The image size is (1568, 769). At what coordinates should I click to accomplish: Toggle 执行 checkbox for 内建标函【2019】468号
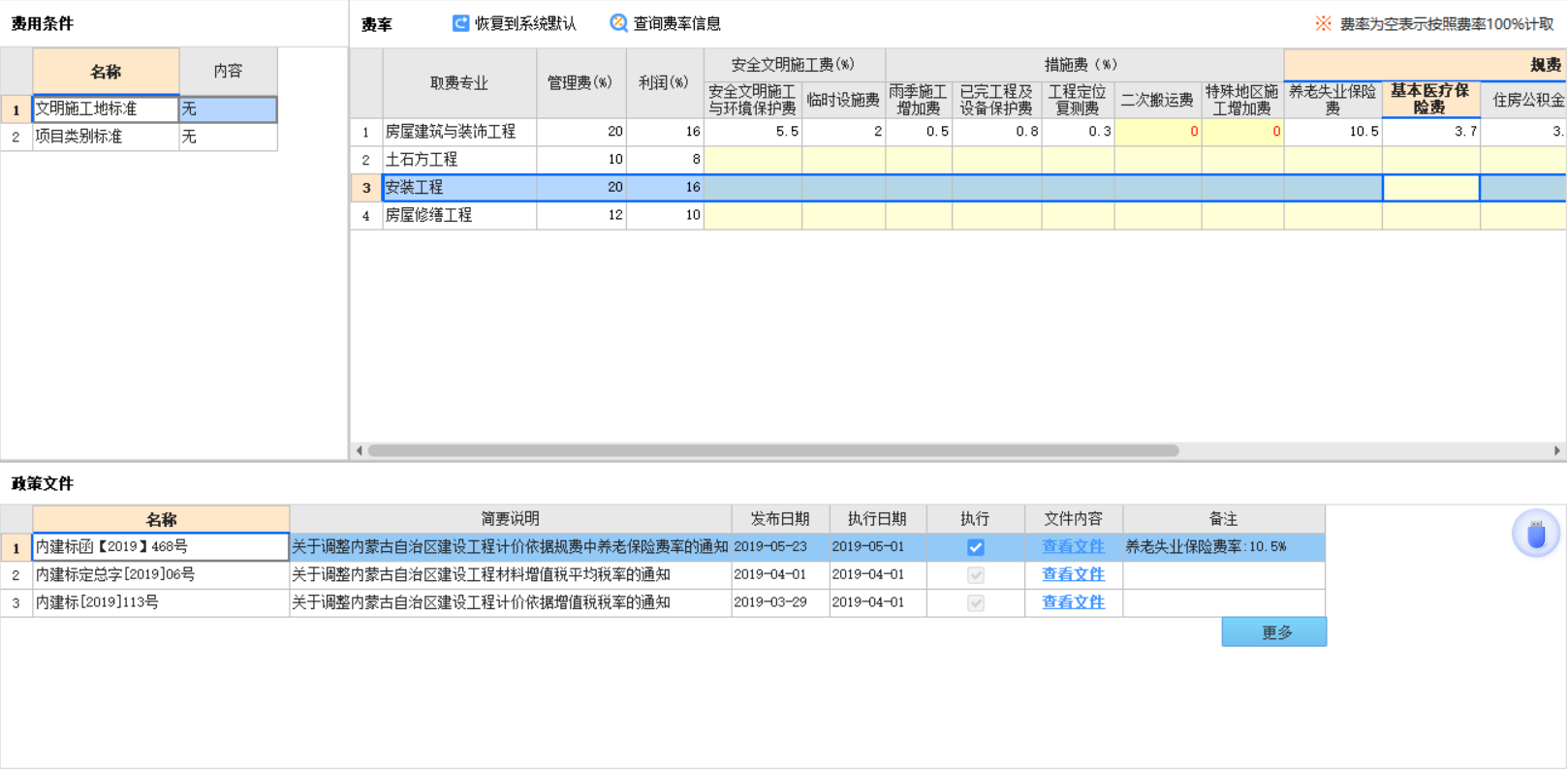tap(976, 547)
